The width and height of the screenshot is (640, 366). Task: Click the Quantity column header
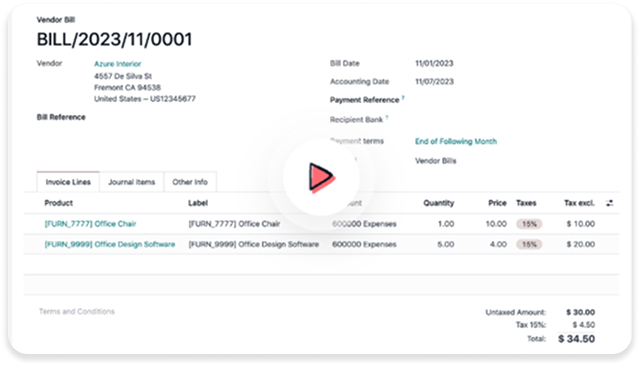(x=438, y=203)
